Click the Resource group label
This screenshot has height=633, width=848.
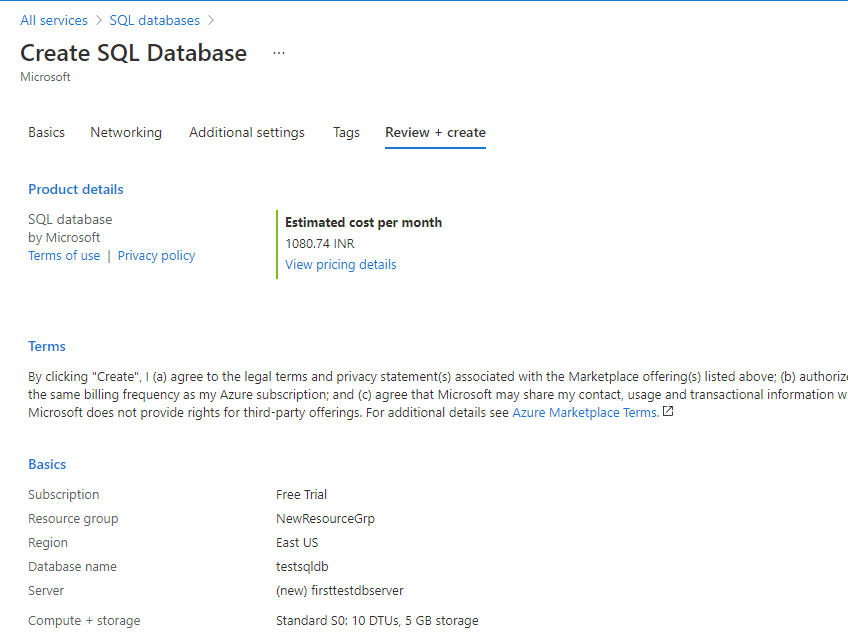point(73,518)
